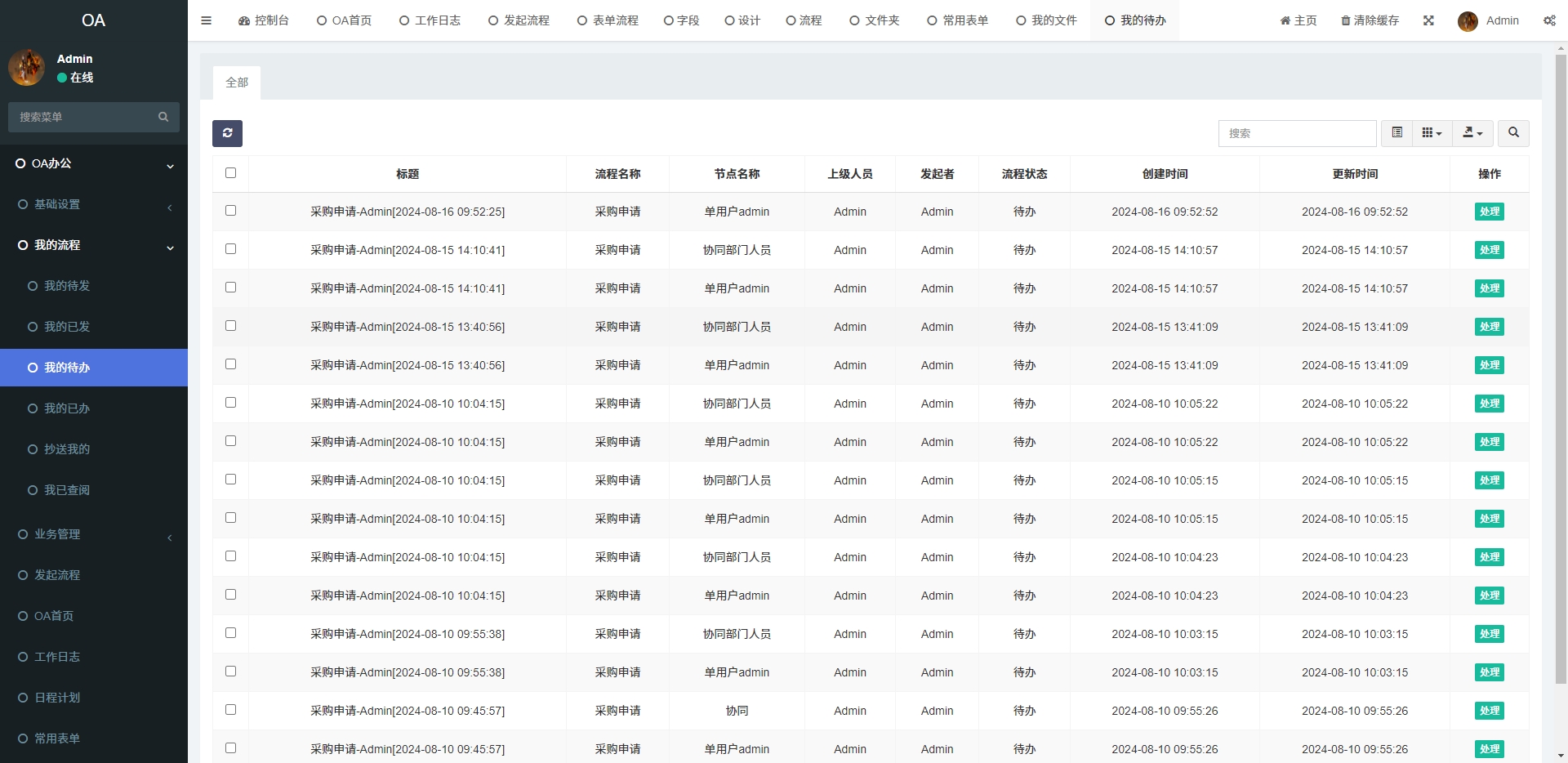Click the table refresh button
The width and height of the screenshot is (1568, 763).
(x=227, y=133)
